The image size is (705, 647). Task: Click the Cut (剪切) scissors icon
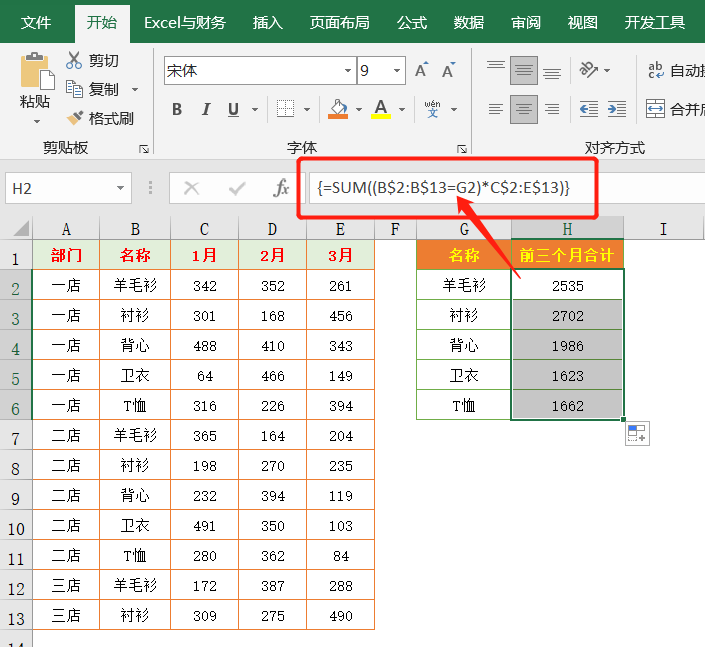(74, 61)
